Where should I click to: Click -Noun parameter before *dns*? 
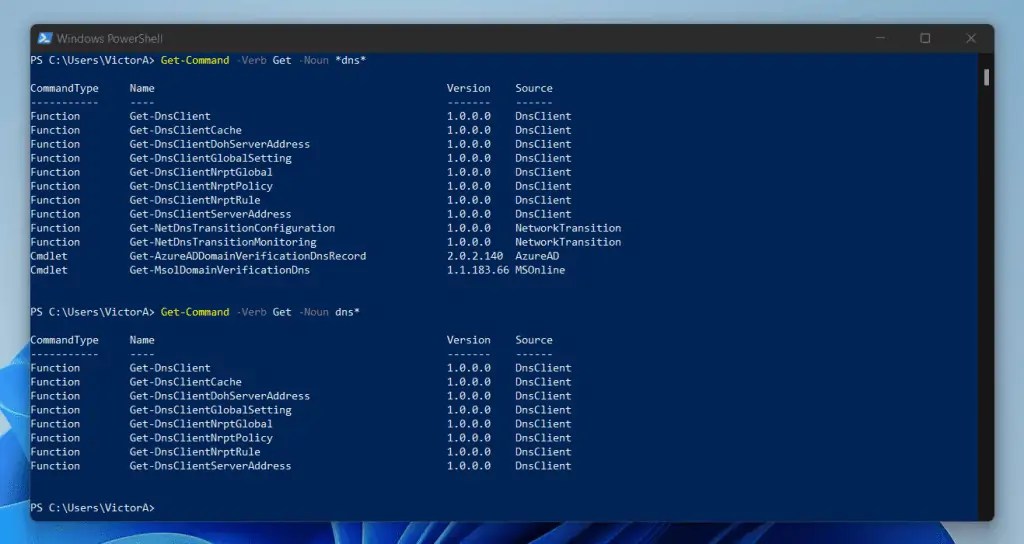(x=313, y=60)
